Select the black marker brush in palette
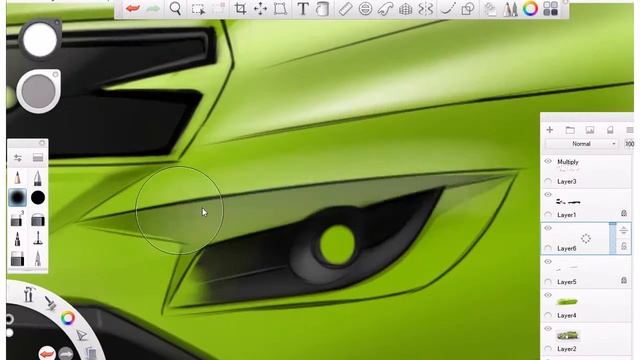640x360 pixels. [x=18, y=239]
